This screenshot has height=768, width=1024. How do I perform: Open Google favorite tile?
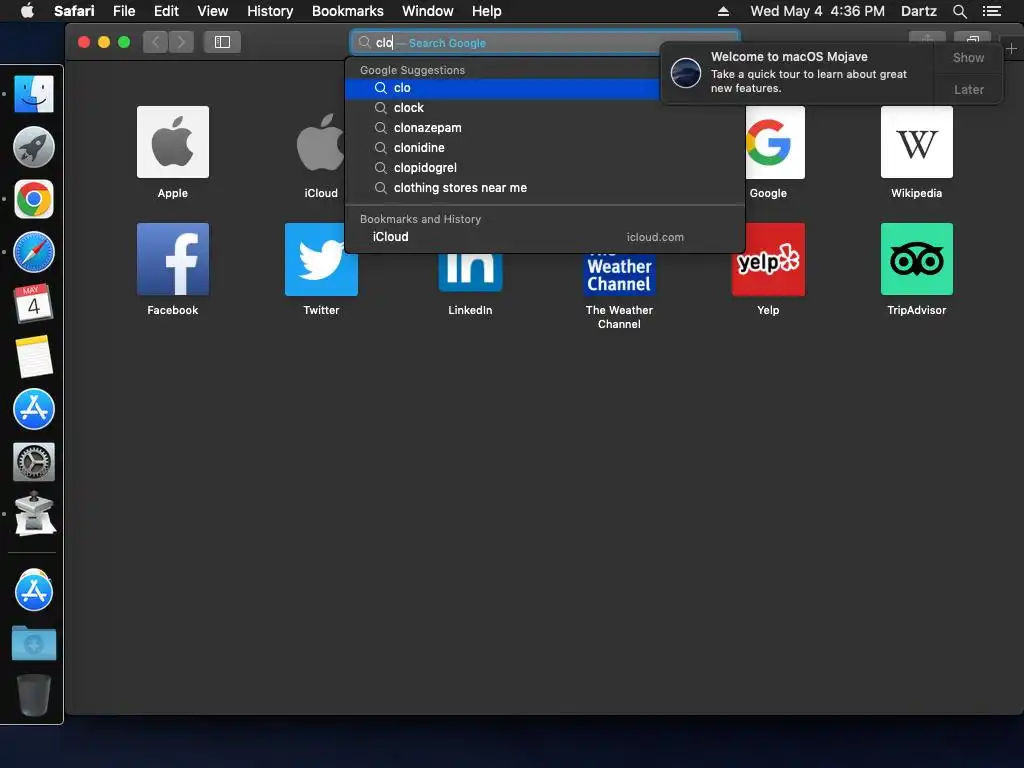[775, 142]
